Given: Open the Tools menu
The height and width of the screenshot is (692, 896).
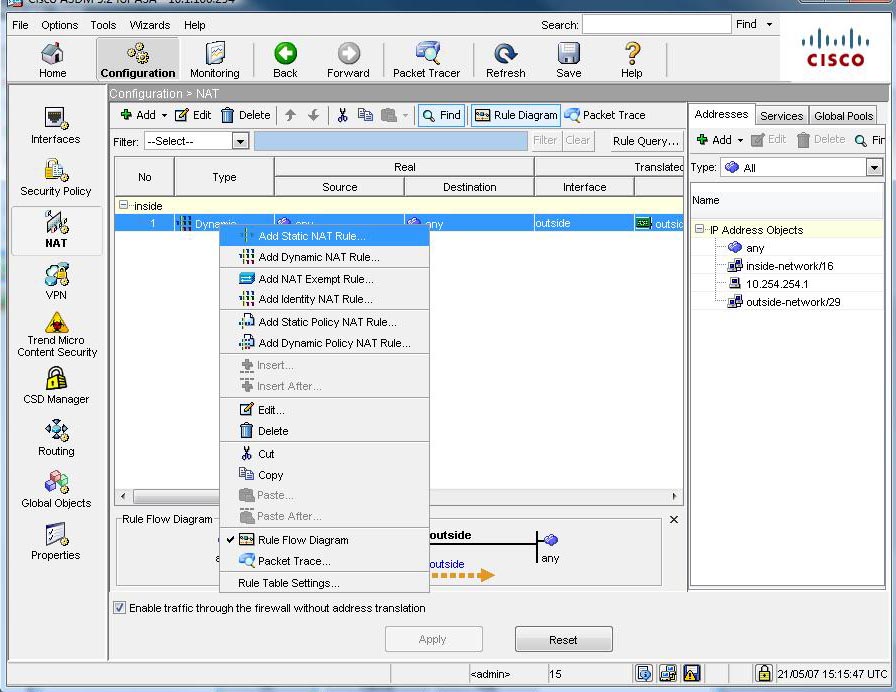Looking at the screenshot, I should click(x=103, y=25).
